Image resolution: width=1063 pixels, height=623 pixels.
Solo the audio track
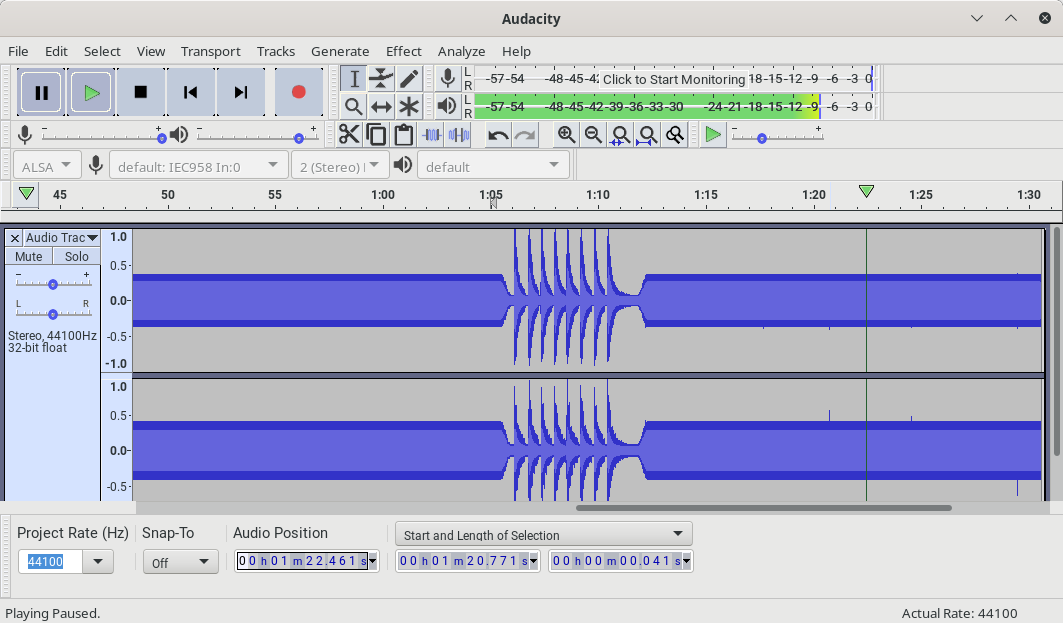[76, 257]
